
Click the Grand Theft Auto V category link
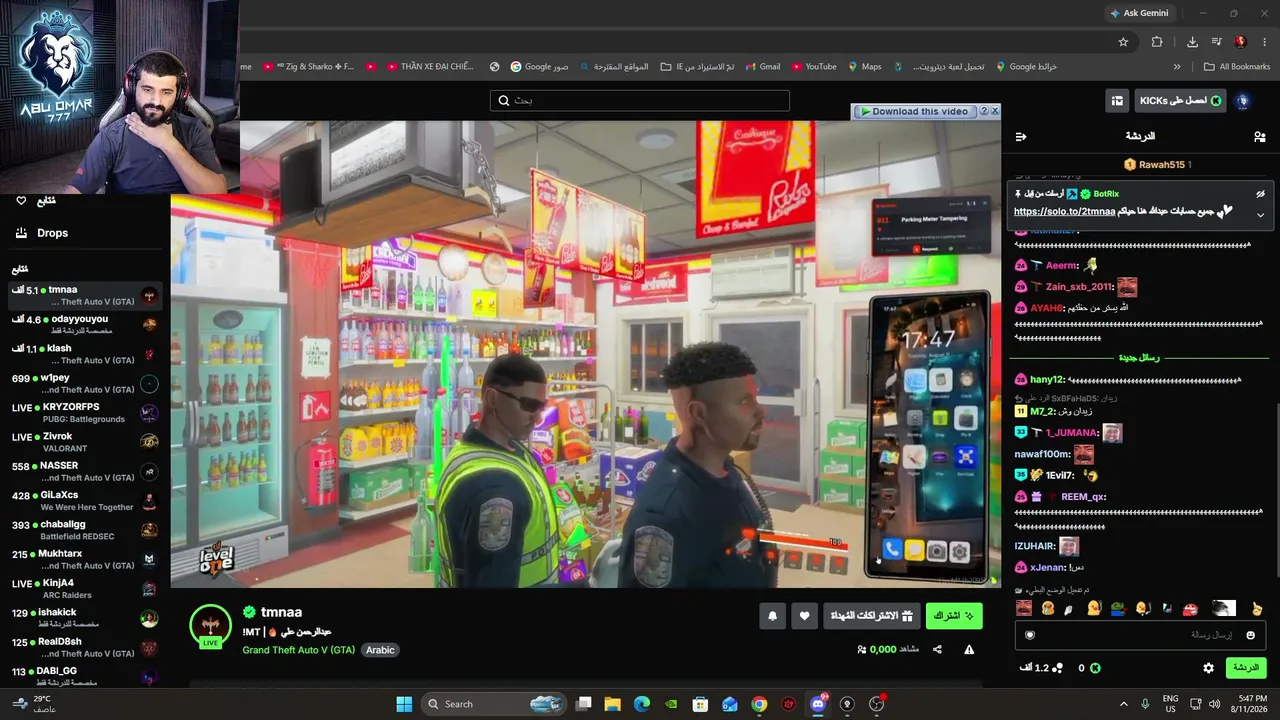click(x=299, y=650)
